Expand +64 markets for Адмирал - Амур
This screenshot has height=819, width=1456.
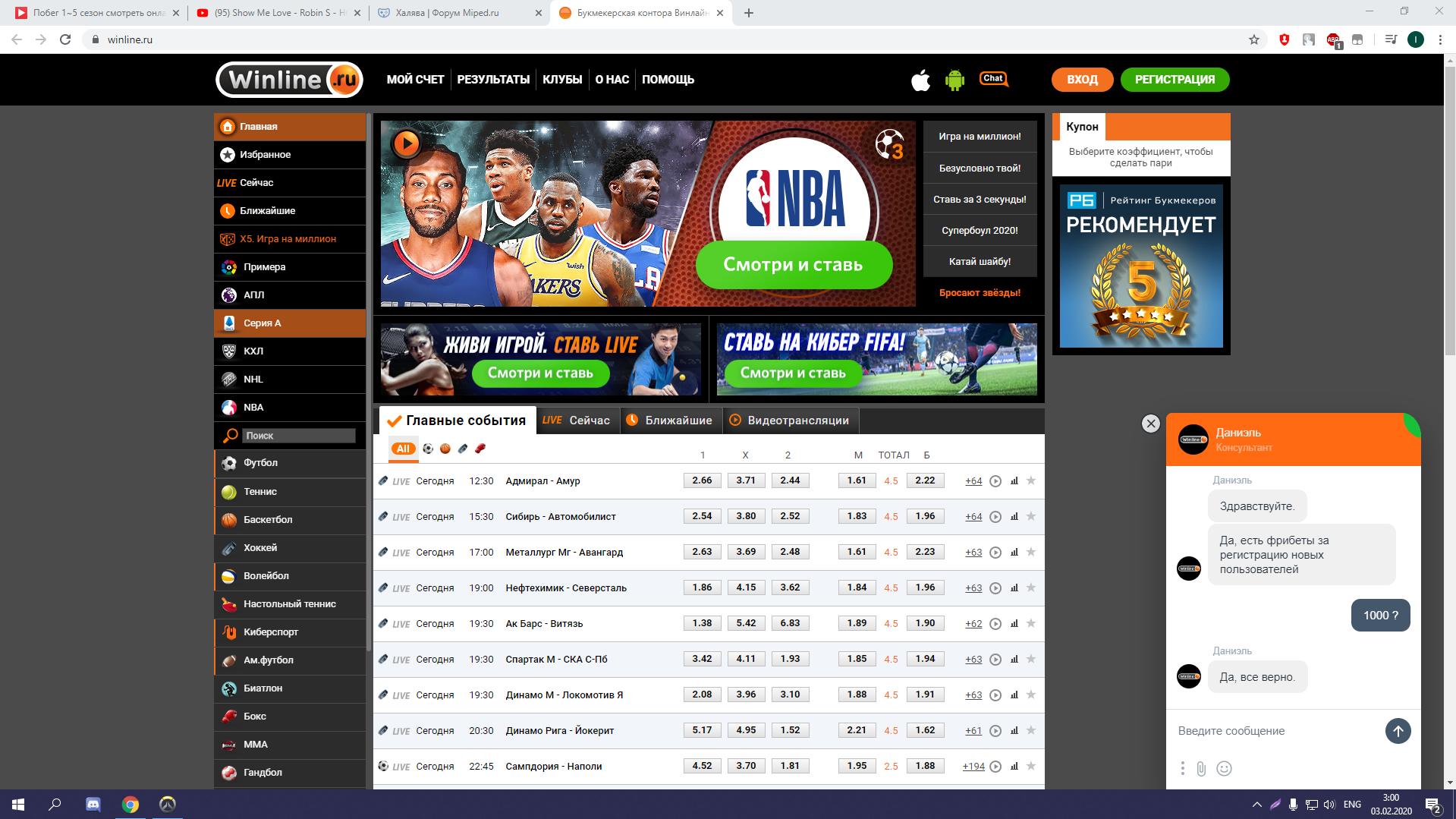973,481
